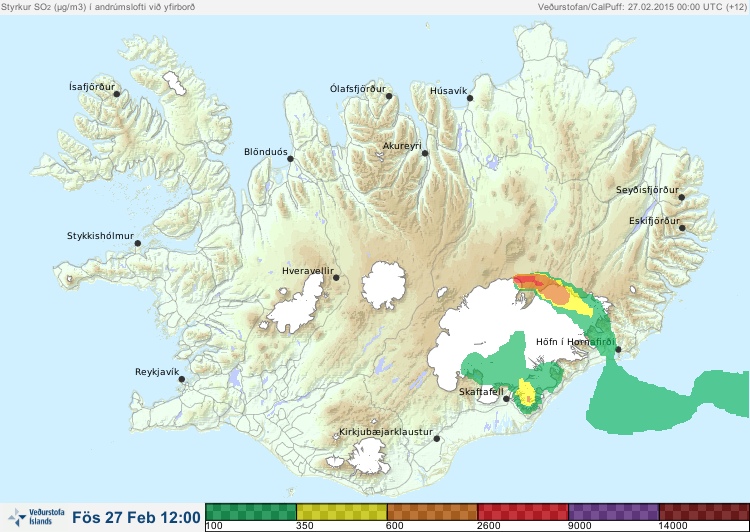Select the Fös 27 Feb 12:00 timestamp
Image resolution: width=750 pixels, height=532 pixels.
click(136, 518)
